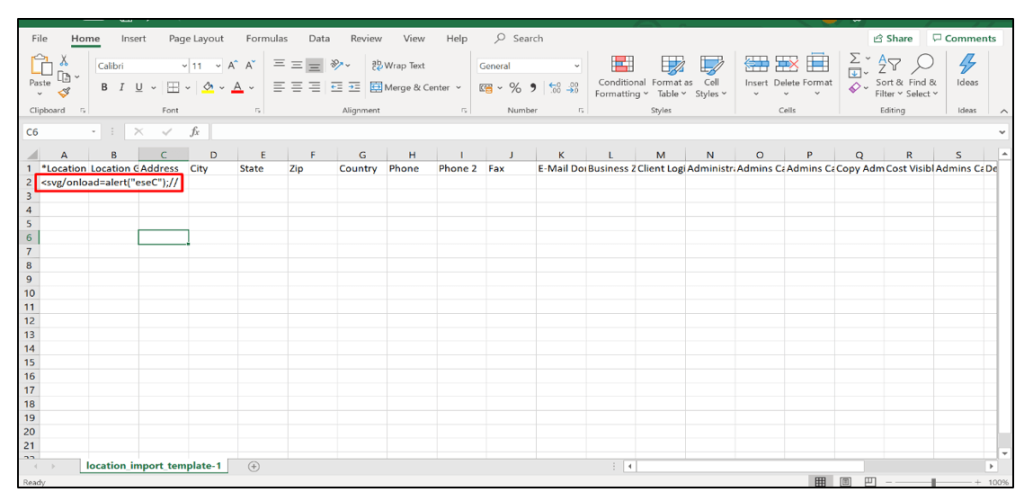Viewport: 1024px width, 501px height.
Task: Decrease decimal places
Action: 573,87
